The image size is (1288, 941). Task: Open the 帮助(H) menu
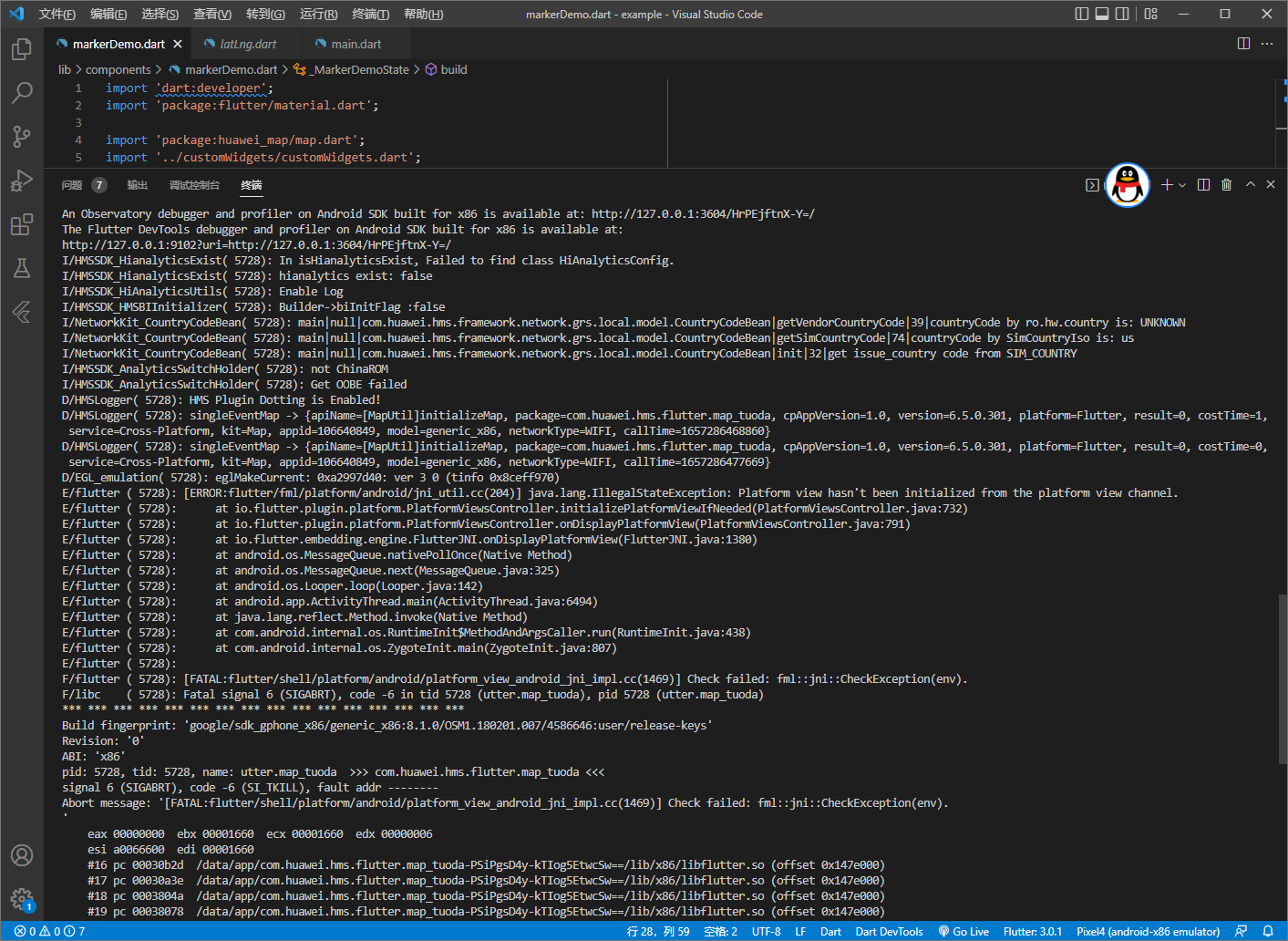(423, 14)
